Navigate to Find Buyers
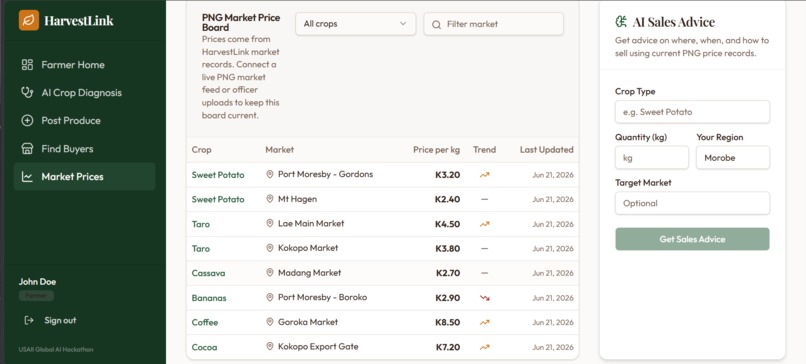The width and height of the screenshot is (806, 364). pos(84,149)
